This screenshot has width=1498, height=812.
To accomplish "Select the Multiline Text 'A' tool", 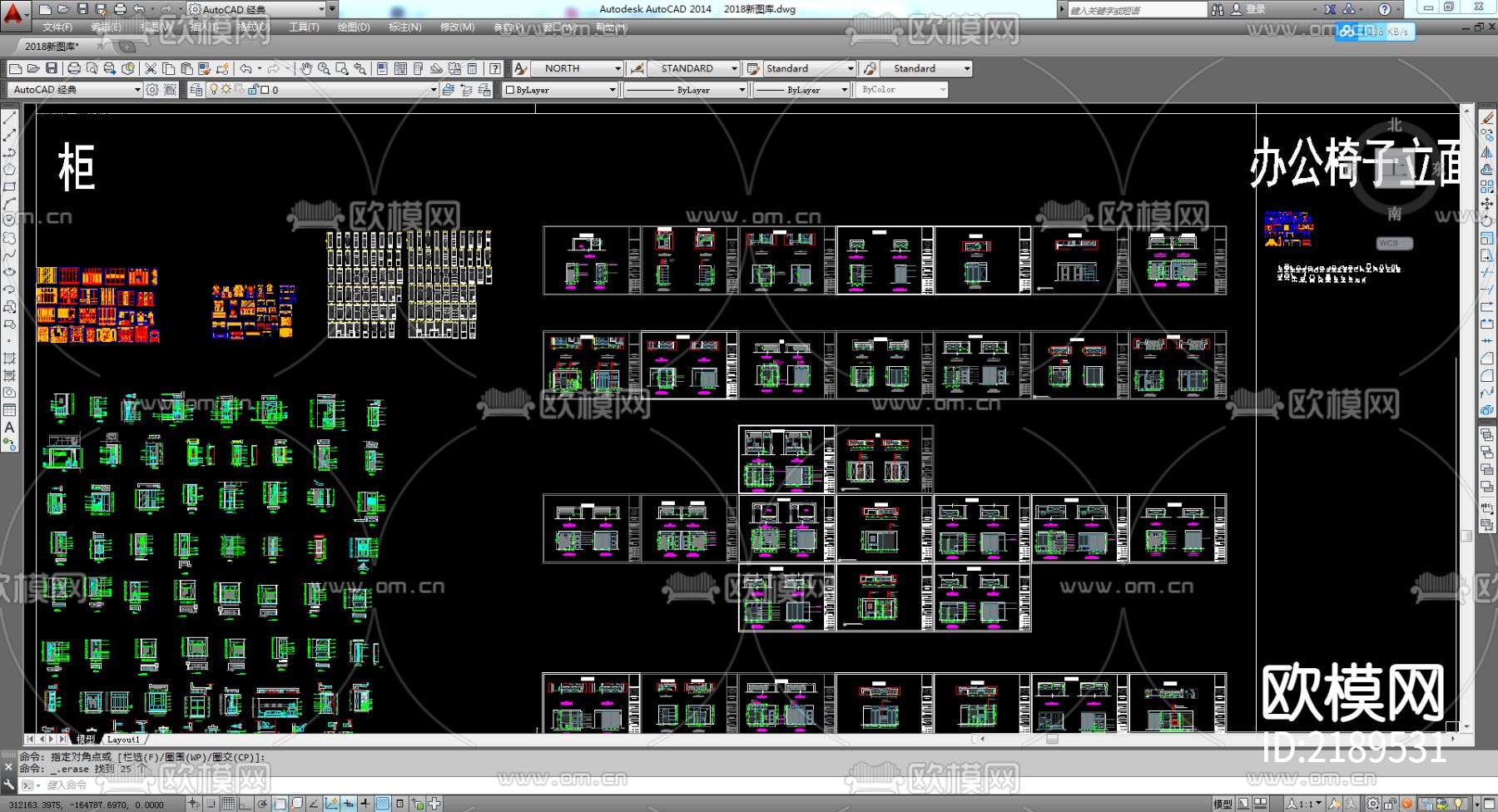I will [x=10, y=428].
